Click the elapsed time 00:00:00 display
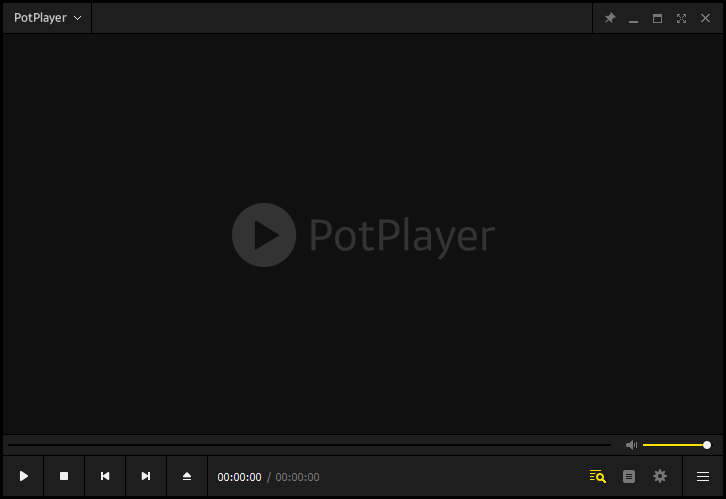The height and width of the screenshot is (499, 726). [239, 477]
